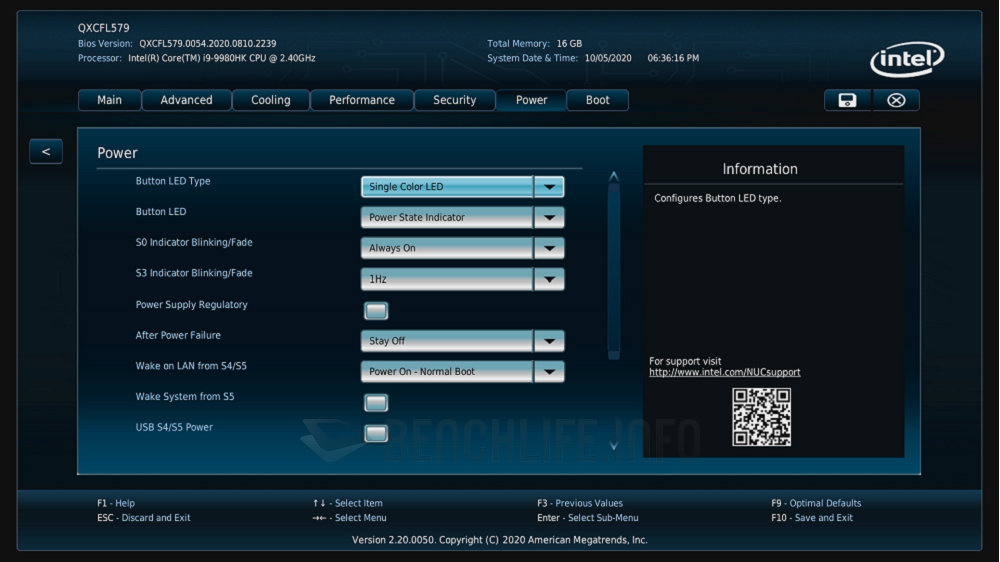The image size is (1000, 562).
Task: Click the Wake System from S5 label
Action: 185,397
